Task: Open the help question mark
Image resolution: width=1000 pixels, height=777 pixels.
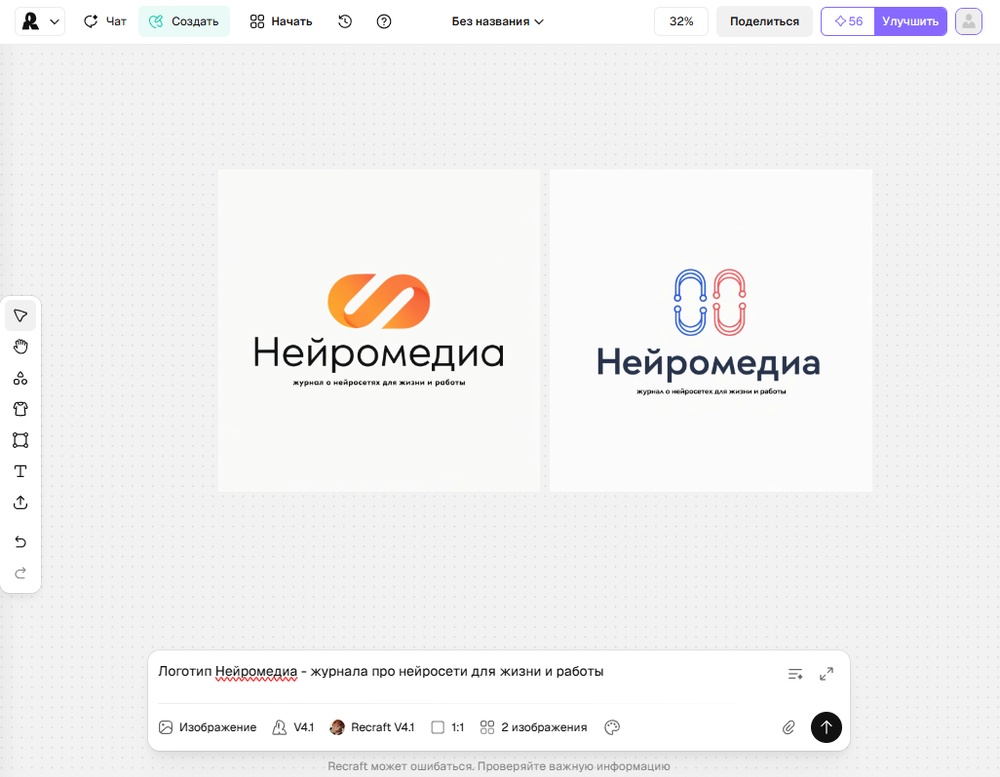Action: pyautogui.click(x=384, y=21)
